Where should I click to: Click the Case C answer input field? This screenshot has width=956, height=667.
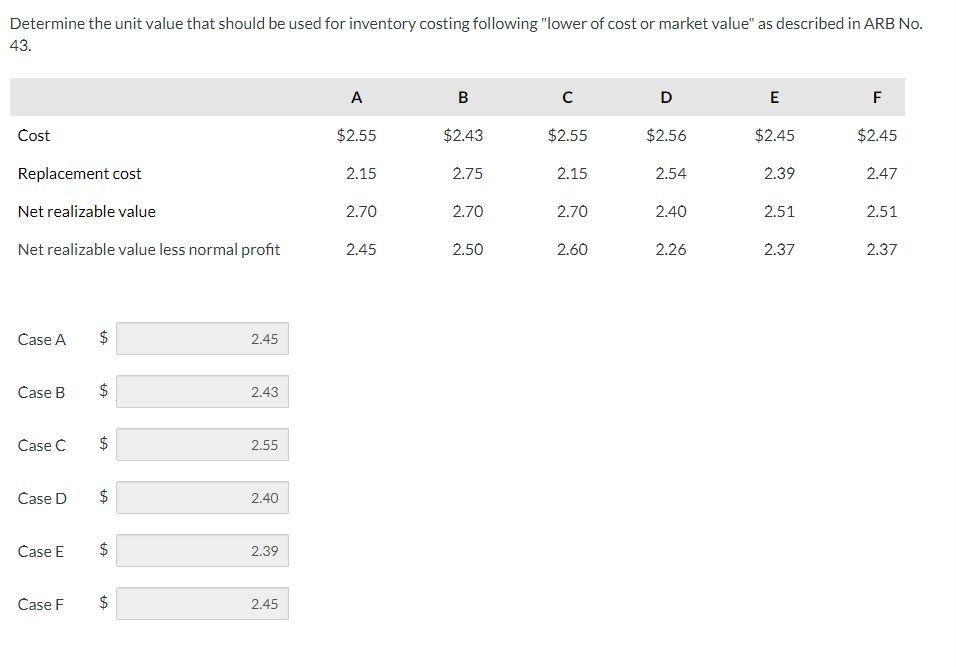(x=202, y=444)
